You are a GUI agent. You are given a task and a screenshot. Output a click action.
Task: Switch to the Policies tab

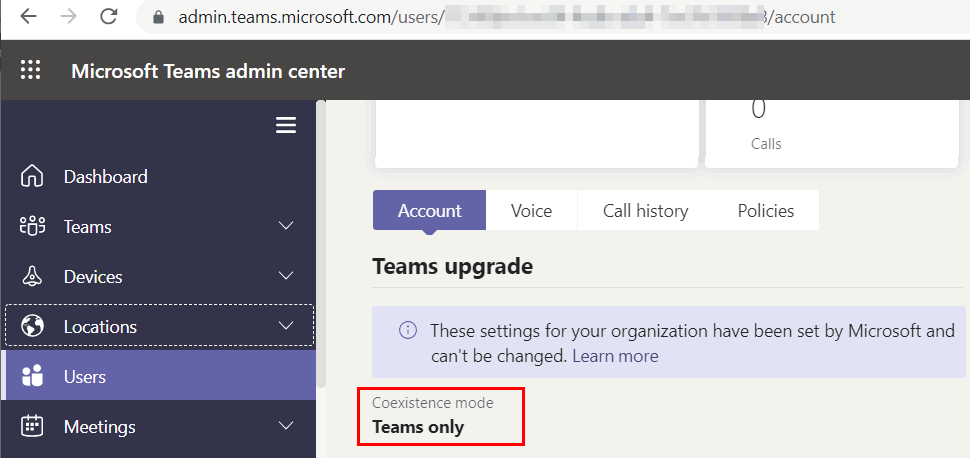pyautogui.click(x=766, y=210)
